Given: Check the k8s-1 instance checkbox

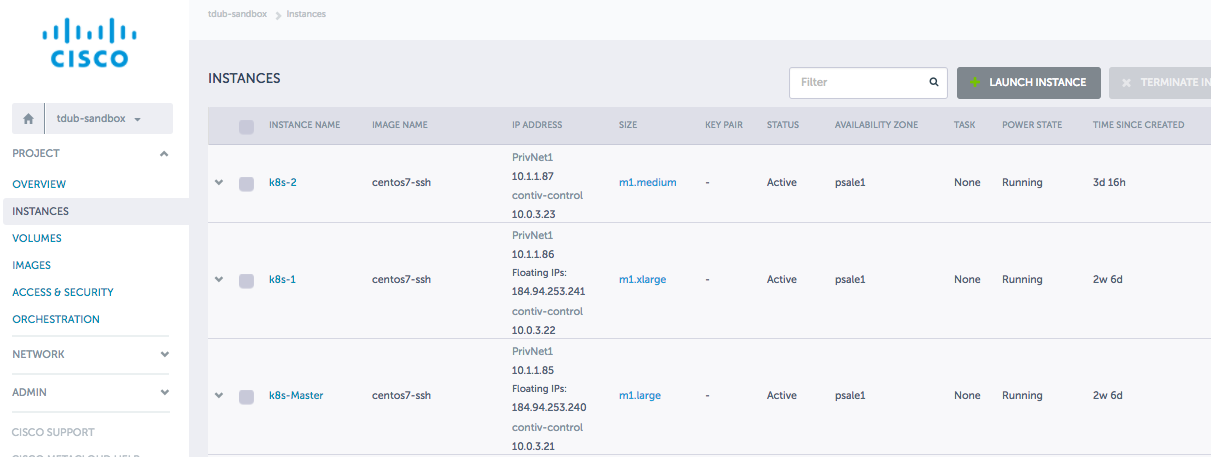Looking at the screenshot, I should 246,281.
